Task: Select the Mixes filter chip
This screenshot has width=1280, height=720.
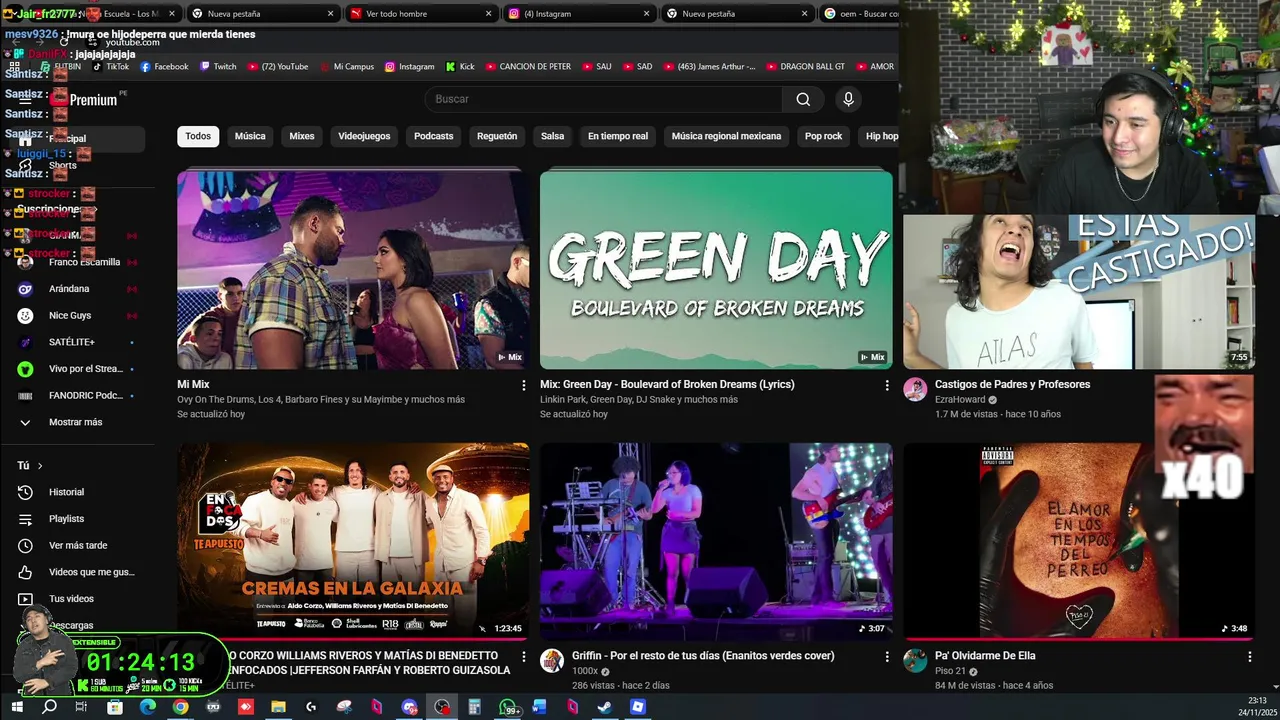Action: click(302, 136)
